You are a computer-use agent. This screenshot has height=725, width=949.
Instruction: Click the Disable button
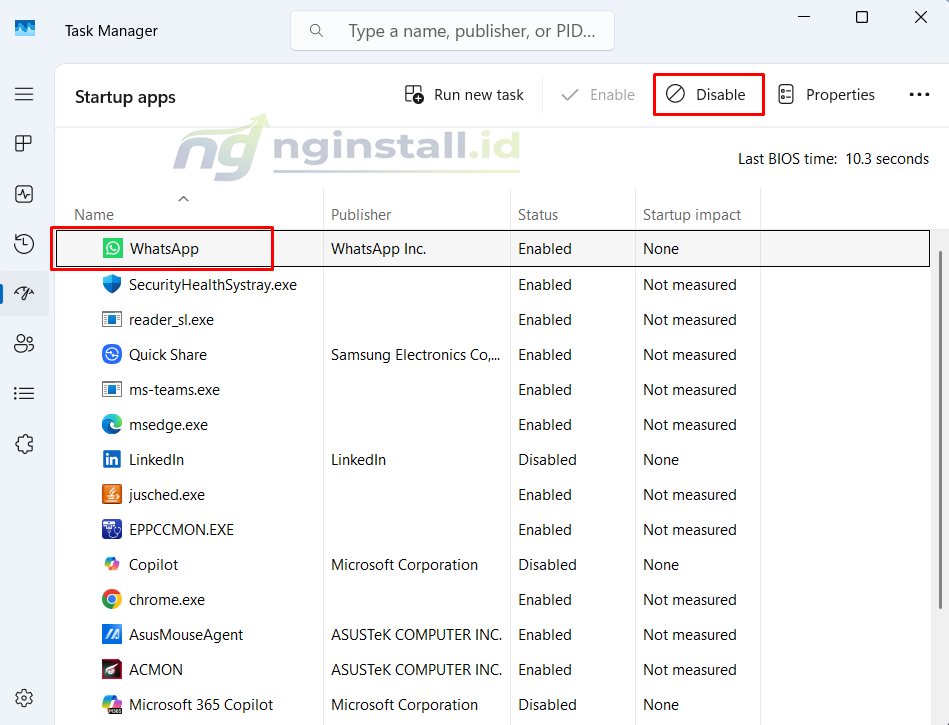click(708, 94)
